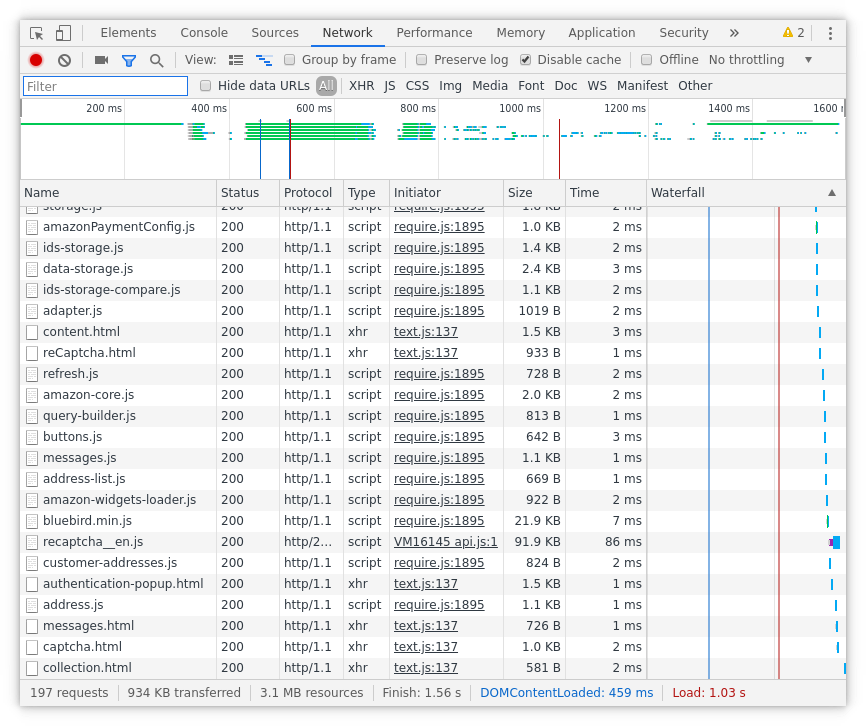
Task: Clear the network log with the slash icon
Action: [64, 59]
